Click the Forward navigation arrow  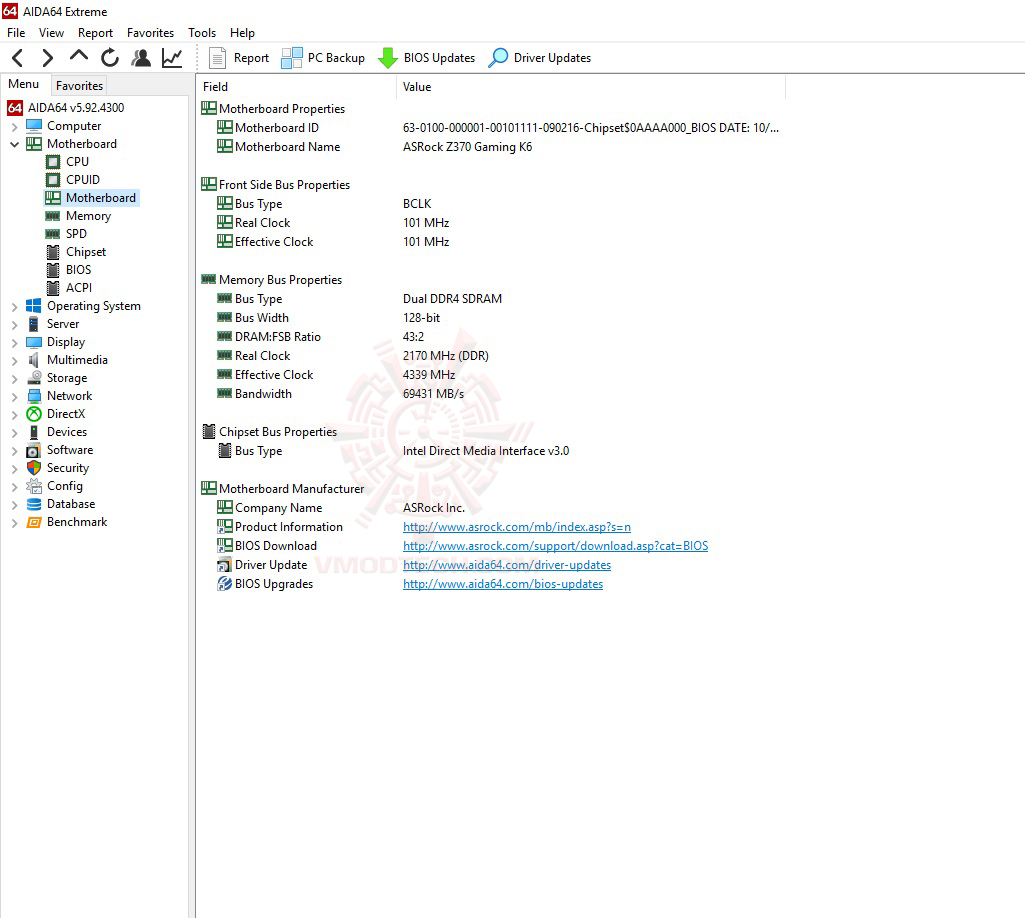pos(48,58)
